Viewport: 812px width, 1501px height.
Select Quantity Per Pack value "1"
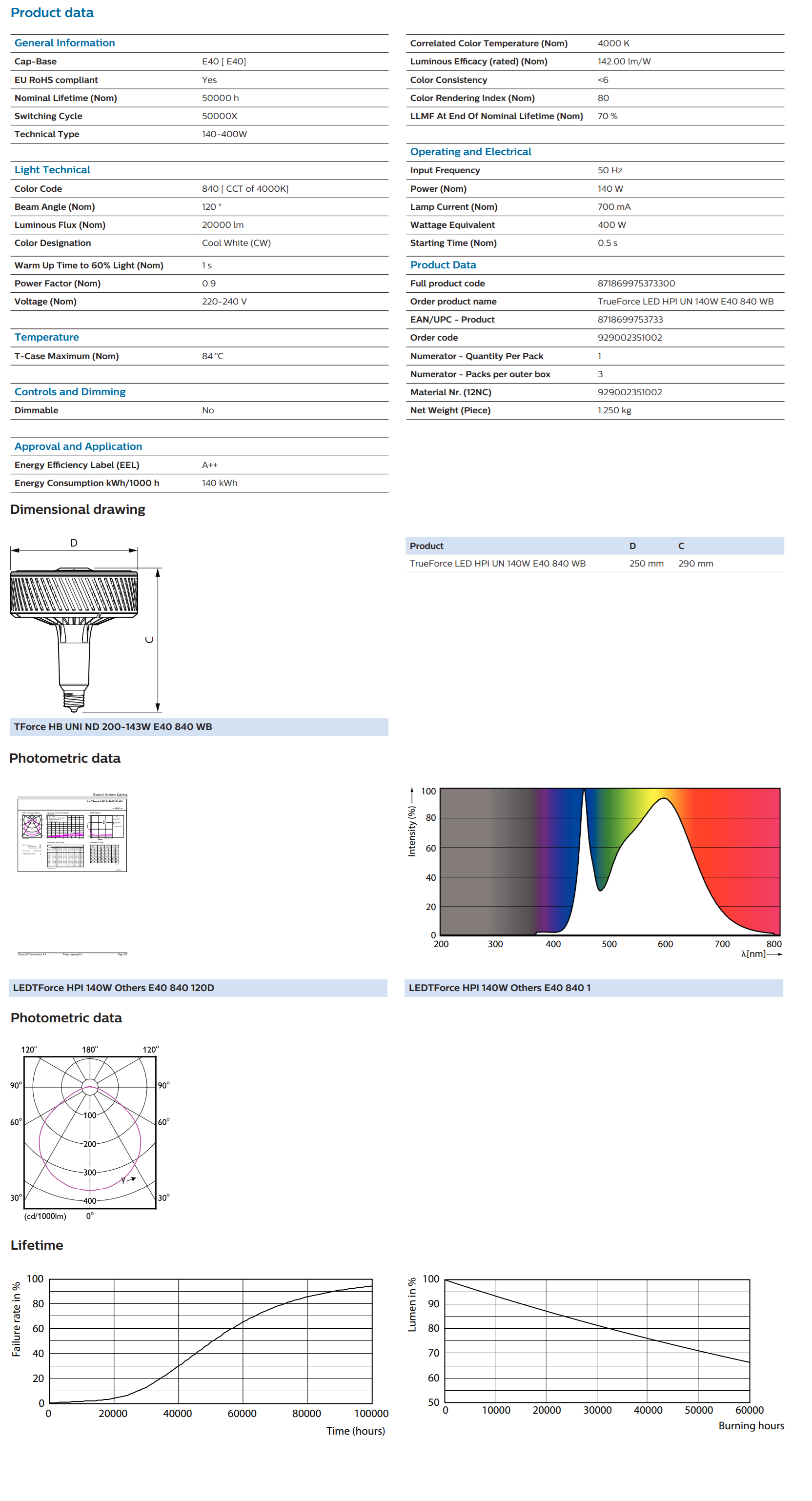[x=599, y=356]
